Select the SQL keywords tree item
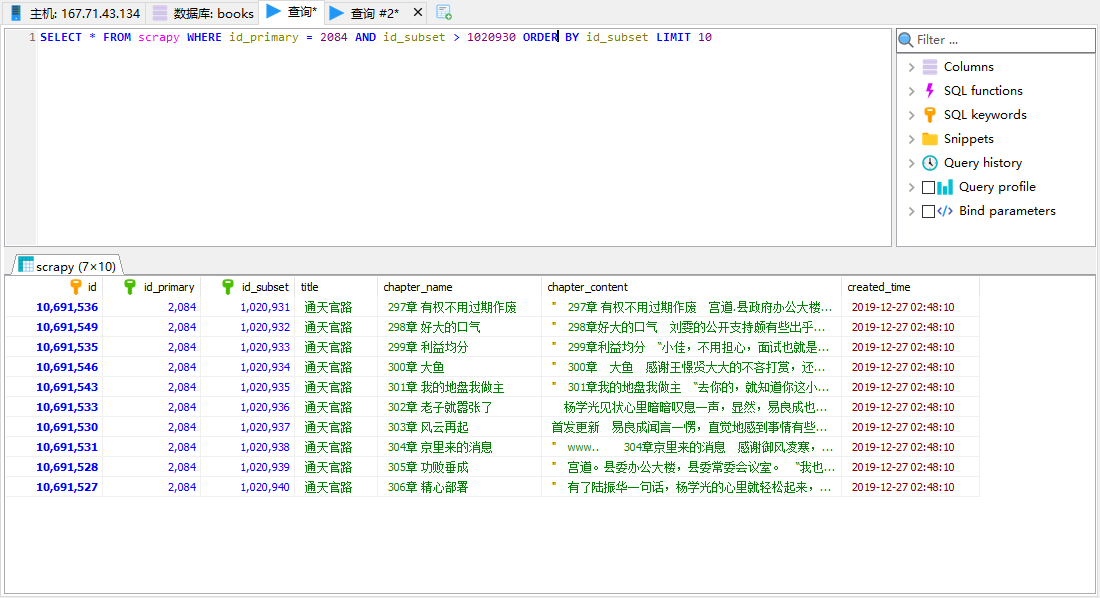1100x598 pixels. tap(985, 114)
